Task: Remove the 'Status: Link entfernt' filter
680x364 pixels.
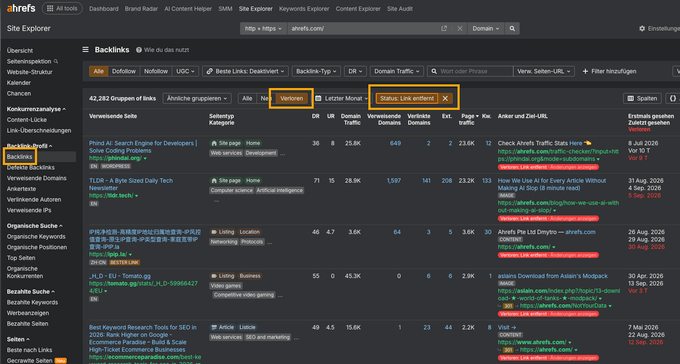Action: [445, 98]
